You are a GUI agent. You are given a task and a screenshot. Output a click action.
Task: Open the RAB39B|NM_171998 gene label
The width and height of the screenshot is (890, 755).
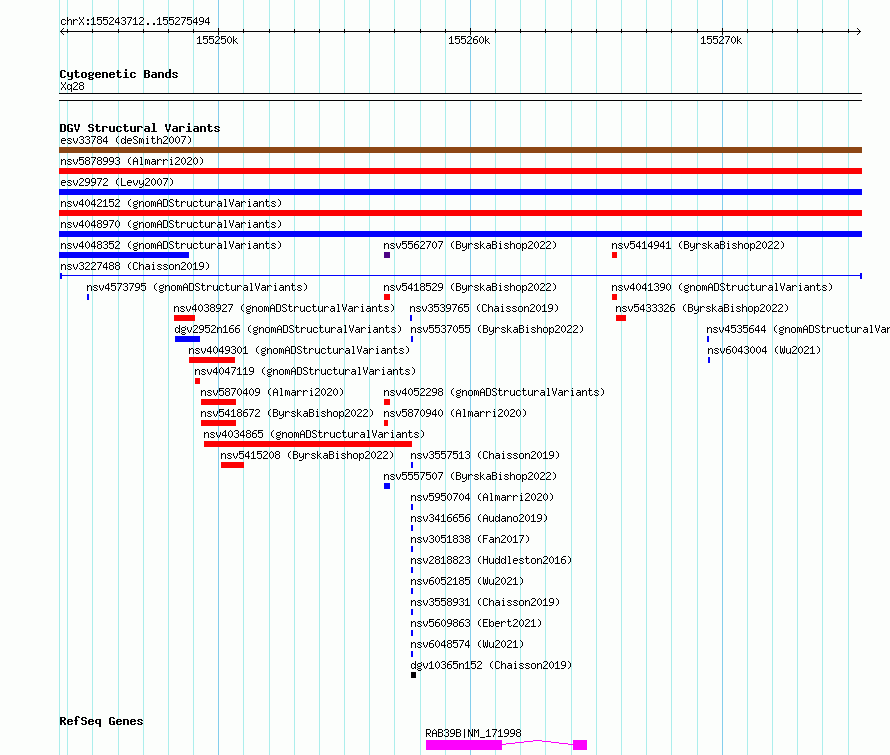click(473, 733)
